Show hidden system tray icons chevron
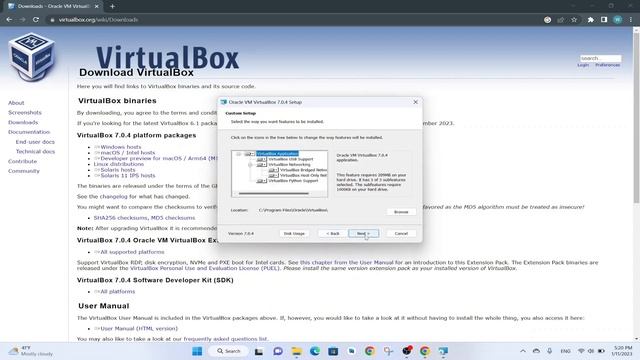The height and width of the screenshot is (360, 640). click(523, 351)
